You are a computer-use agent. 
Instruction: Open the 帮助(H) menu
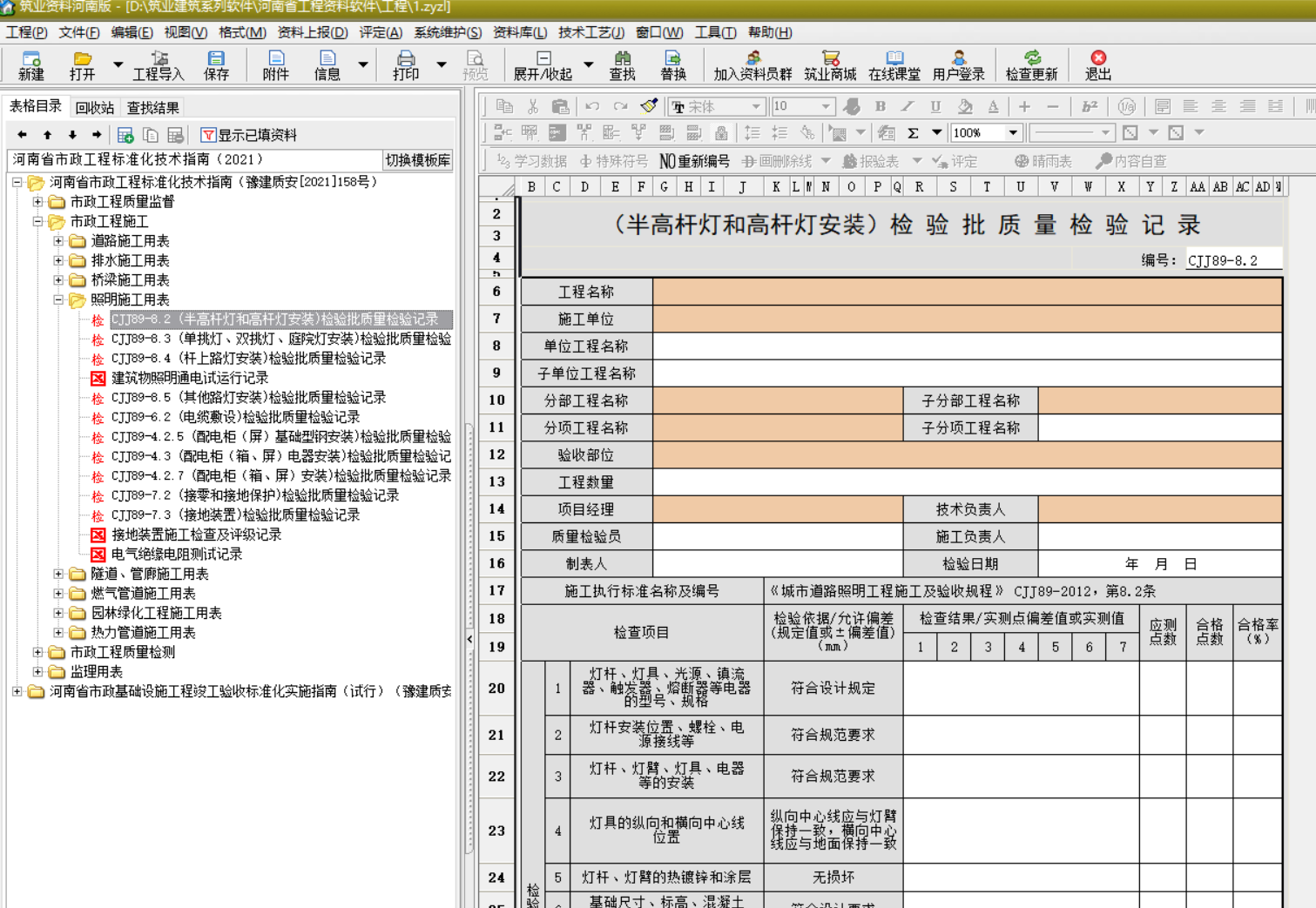(770, 32)
